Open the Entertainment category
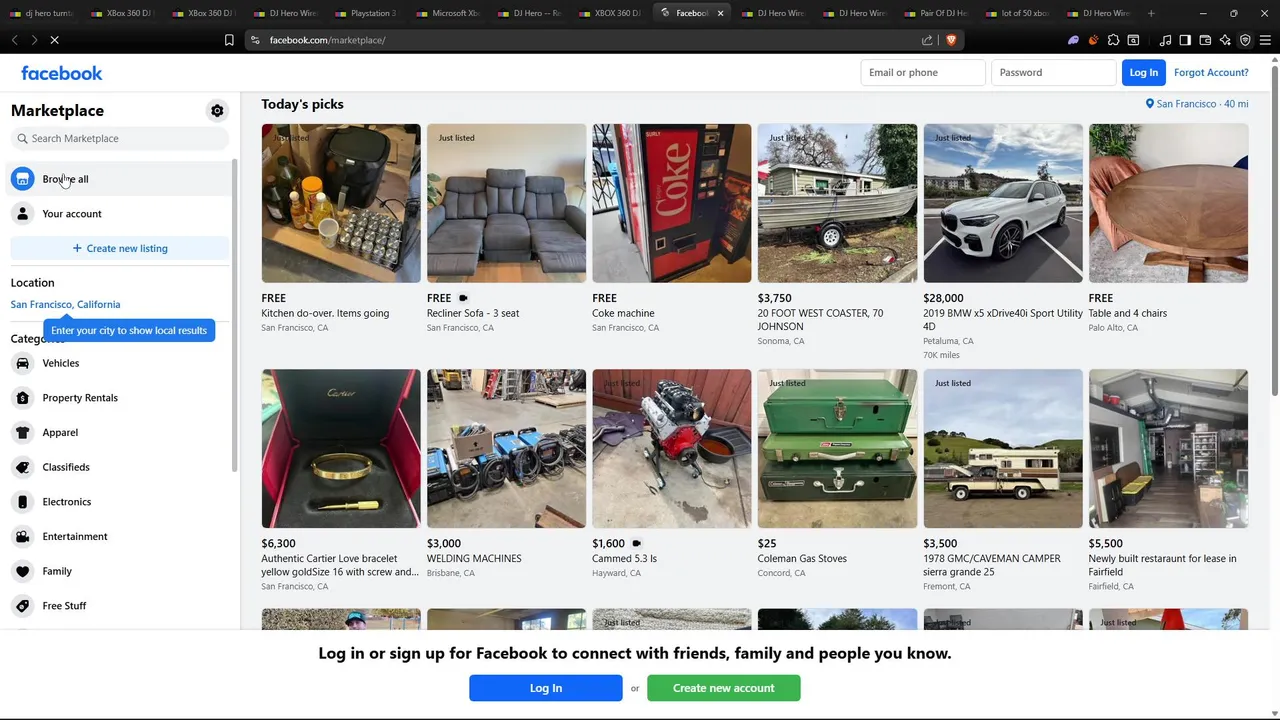This screenshot has height=720, width=1280. tap(118, 537)
